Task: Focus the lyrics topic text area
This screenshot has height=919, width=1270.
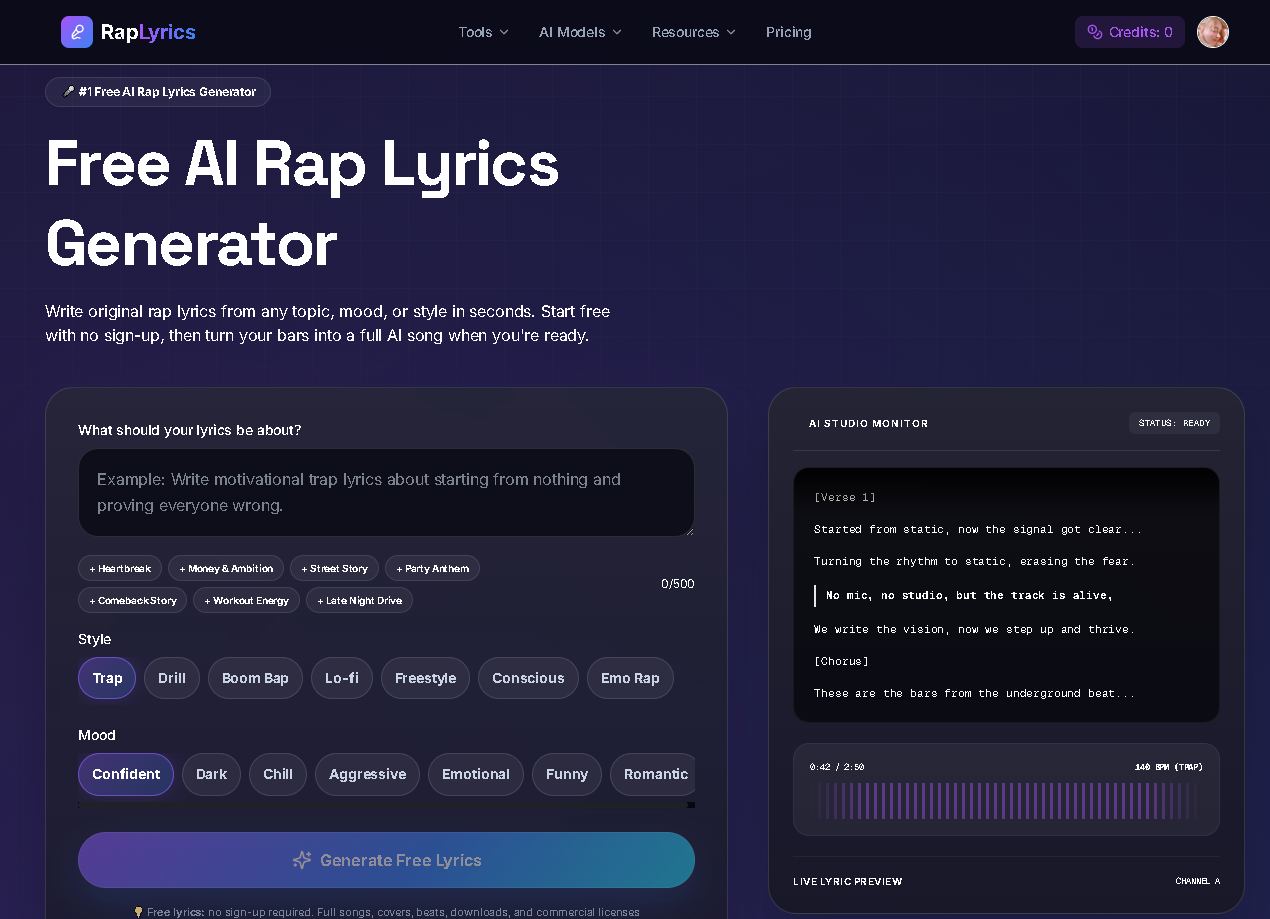Action: [x=386, y=492]
